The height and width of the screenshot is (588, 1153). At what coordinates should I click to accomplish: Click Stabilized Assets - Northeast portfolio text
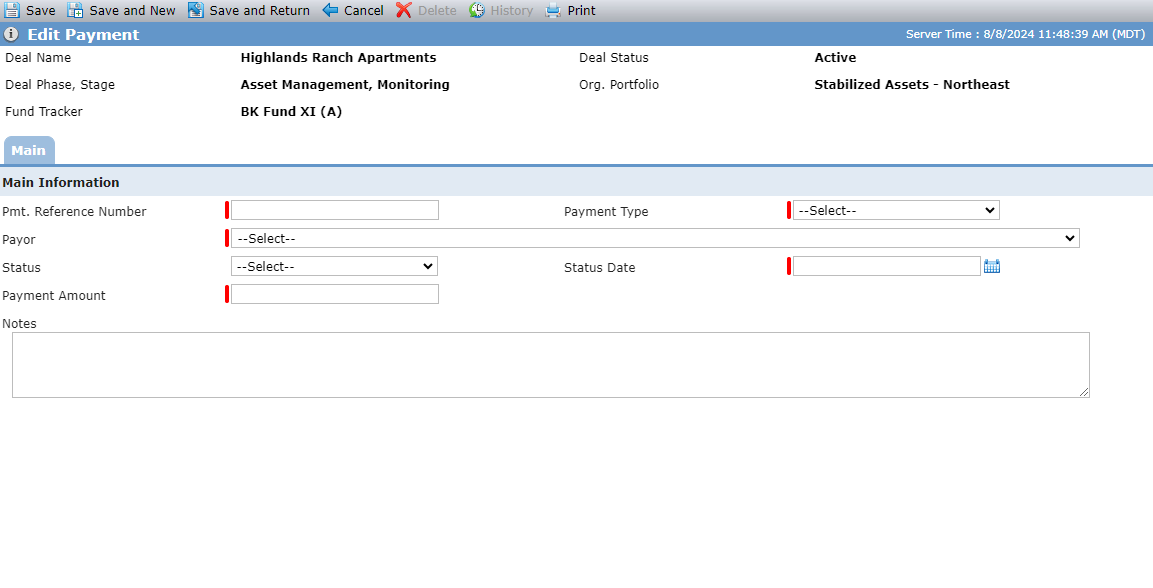pyautogui.click(x=912, y=85)
